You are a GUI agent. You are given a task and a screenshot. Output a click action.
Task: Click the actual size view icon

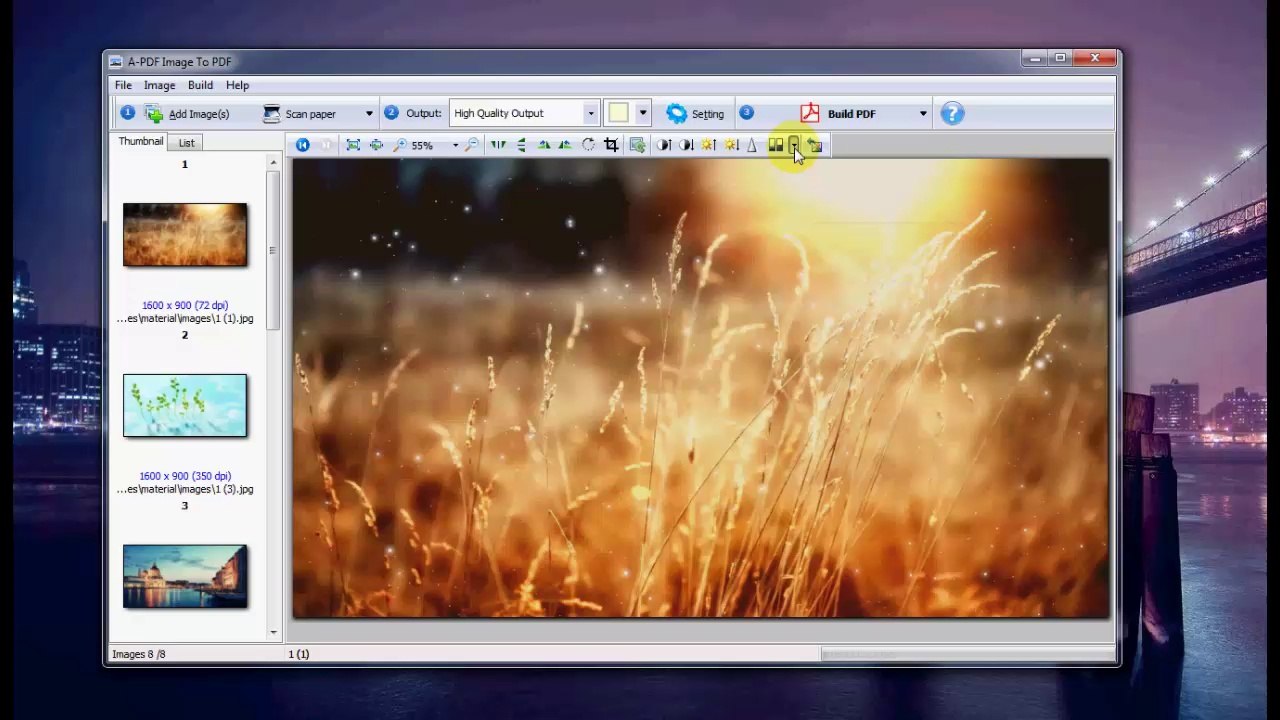coord(376,146)
